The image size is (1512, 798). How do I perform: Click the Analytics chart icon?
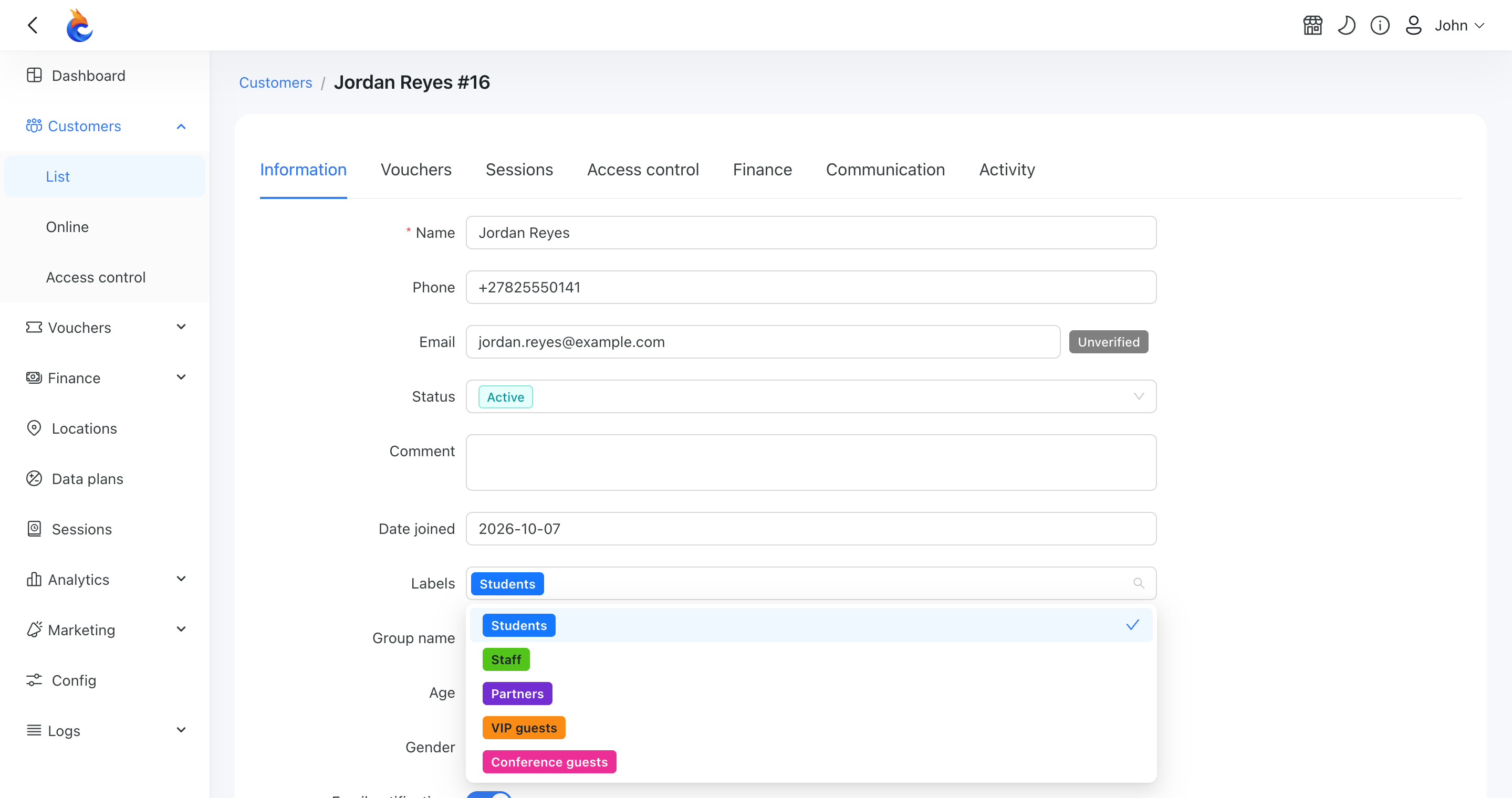[34, 579]
